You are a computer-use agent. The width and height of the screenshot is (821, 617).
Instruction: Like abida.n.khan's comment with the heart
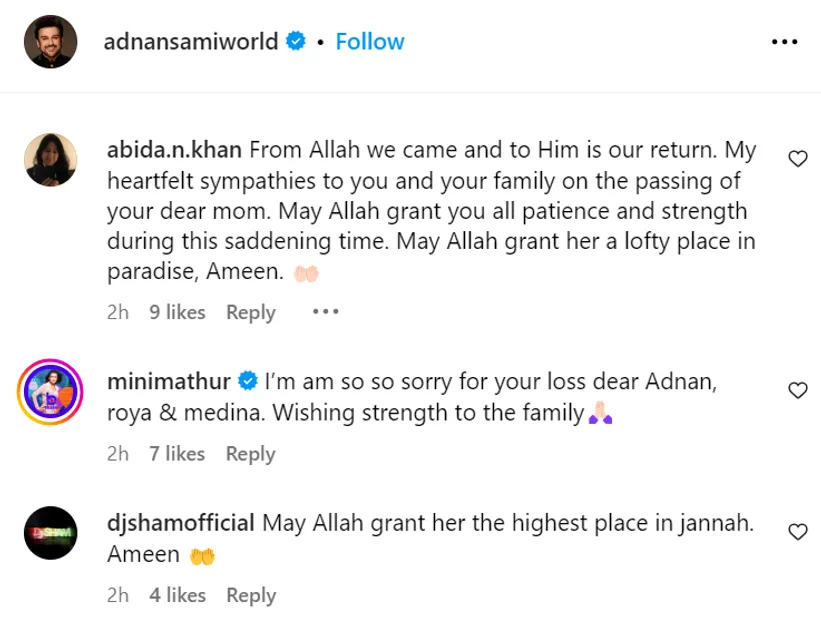pos(797,159)
